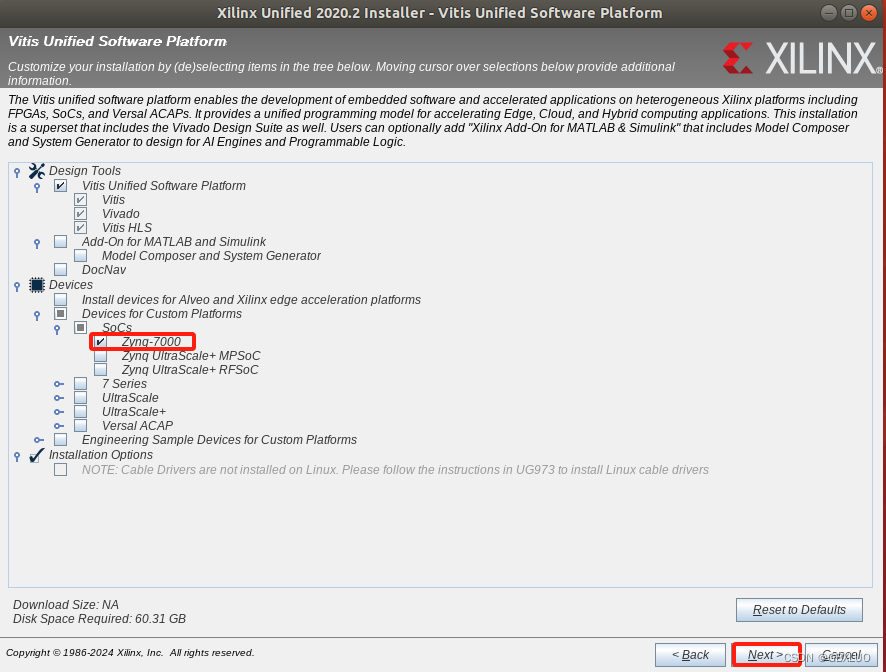This screenshot has width=886, height=672.
Task: Expand the Versal ACAP node
Action: (x=58, y=425)
